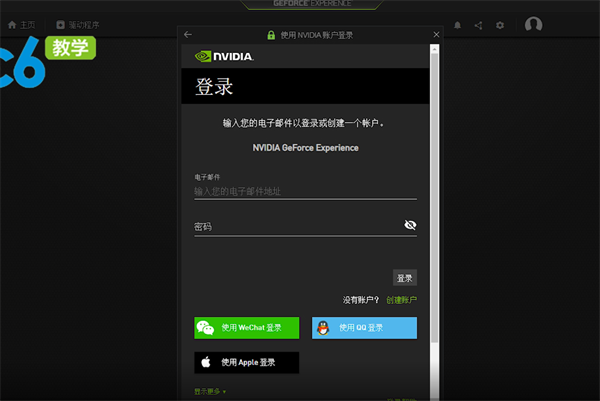Click the user avatar profile icon
The width and height of the screenshot is (600, 401).
click(533, 24)
